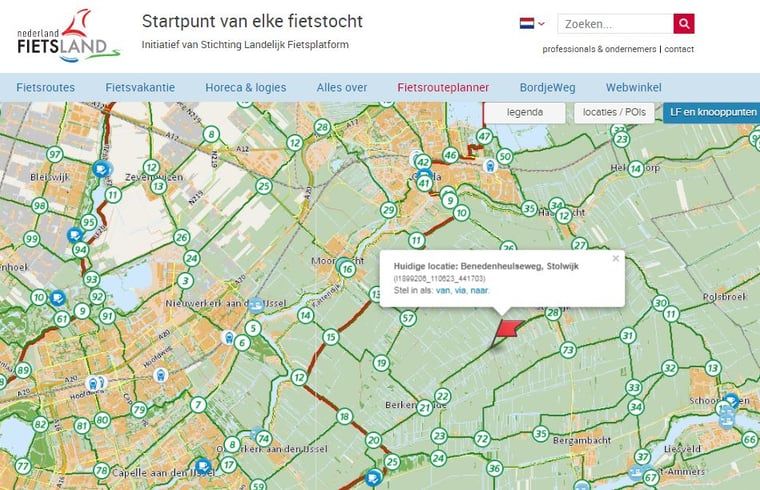The width and height of the screenshot is (760, 490).
Task: Click the red magnifier search button
Action: click(x=684, y=24)
